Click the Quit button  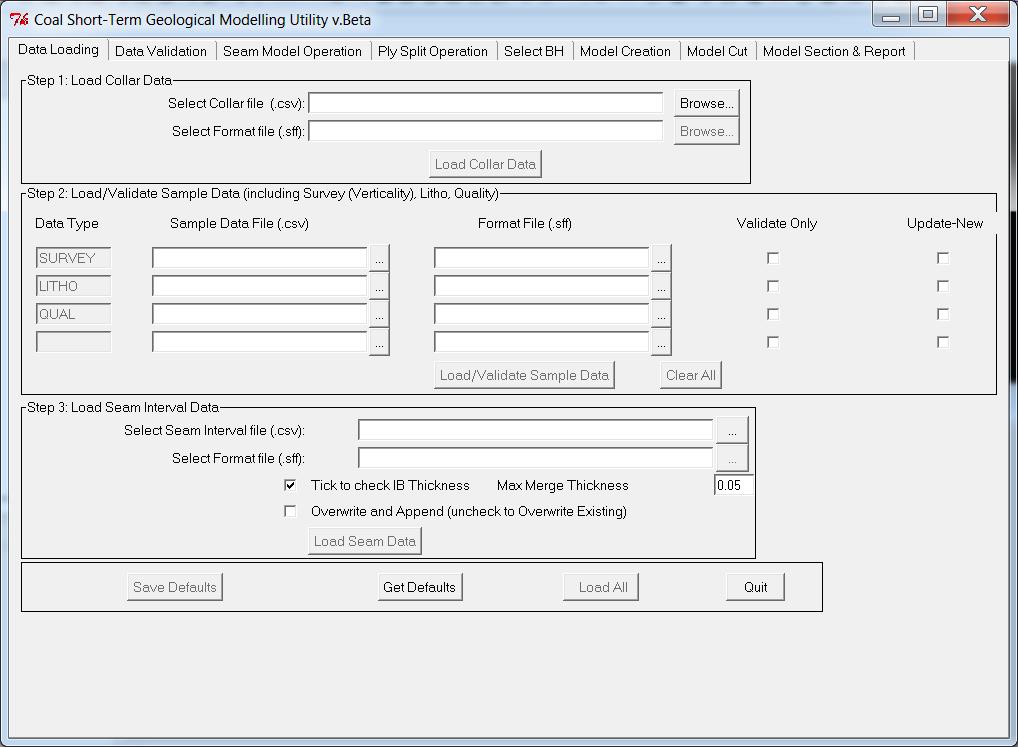click(x=753, y=587)
